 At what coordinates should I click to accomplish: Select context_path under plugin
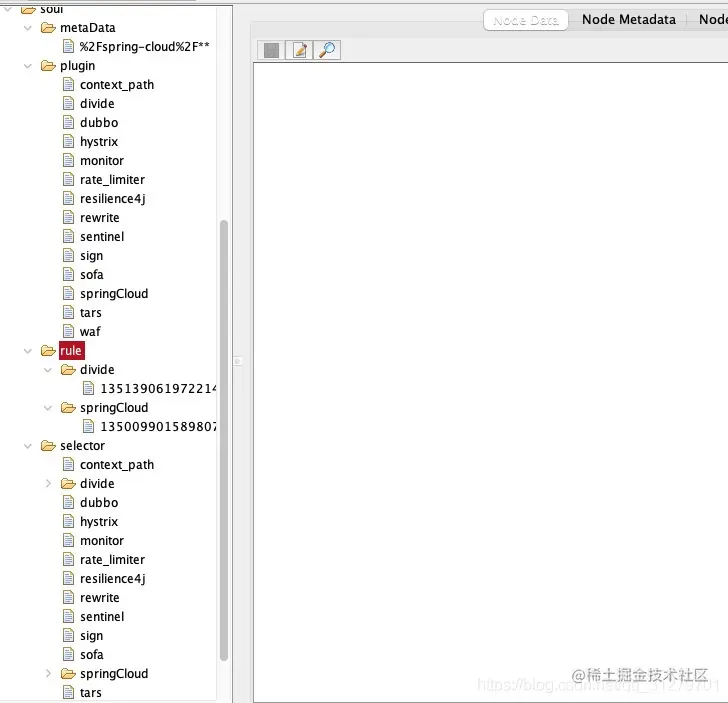pyautogui.click(x=117, y=85)
